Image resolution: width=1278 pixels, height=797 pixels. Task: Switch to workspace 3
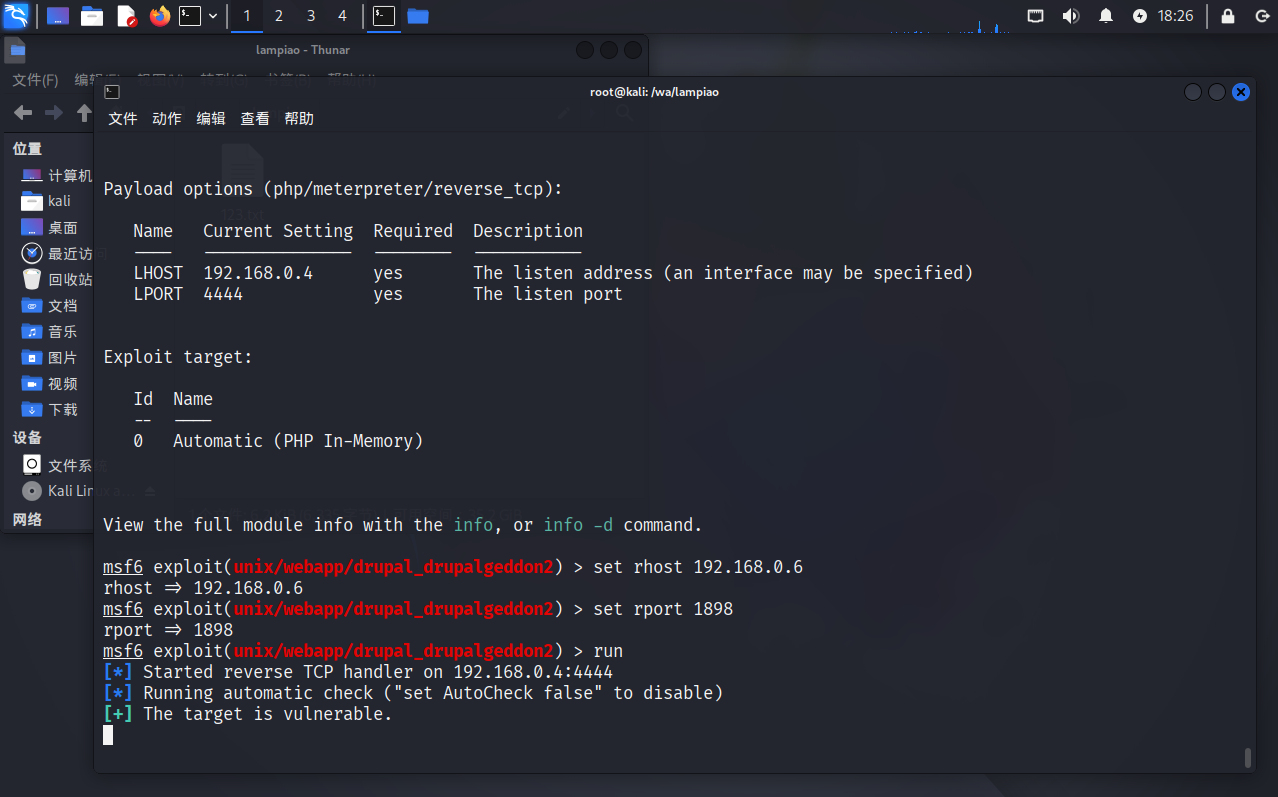pos(311,16)
